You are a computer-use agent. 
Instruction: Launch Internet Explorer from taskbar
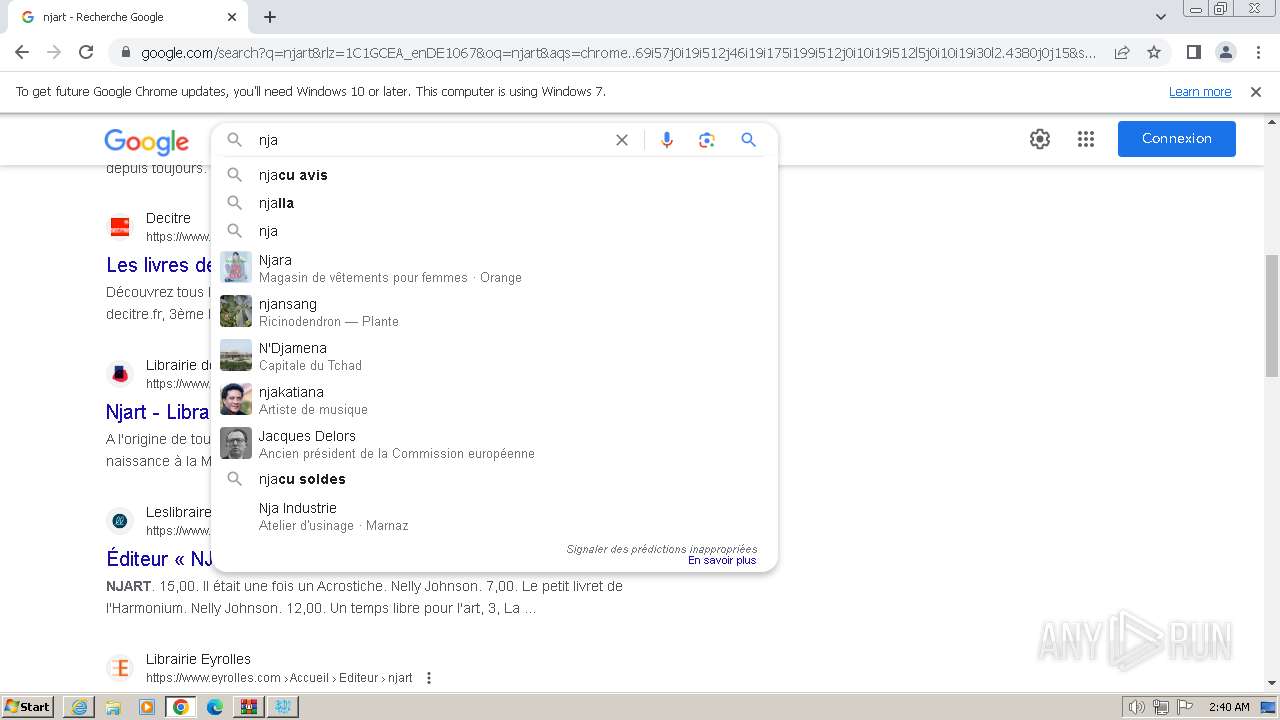tap(79, 707)
